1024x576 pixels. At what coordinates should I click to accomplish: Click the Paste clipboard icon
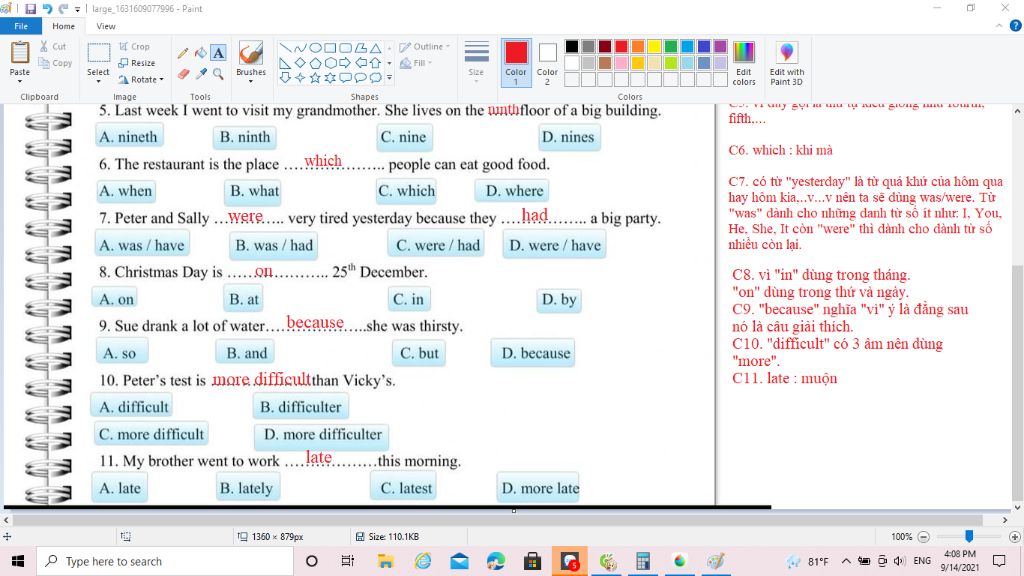(x=20, y=53)
